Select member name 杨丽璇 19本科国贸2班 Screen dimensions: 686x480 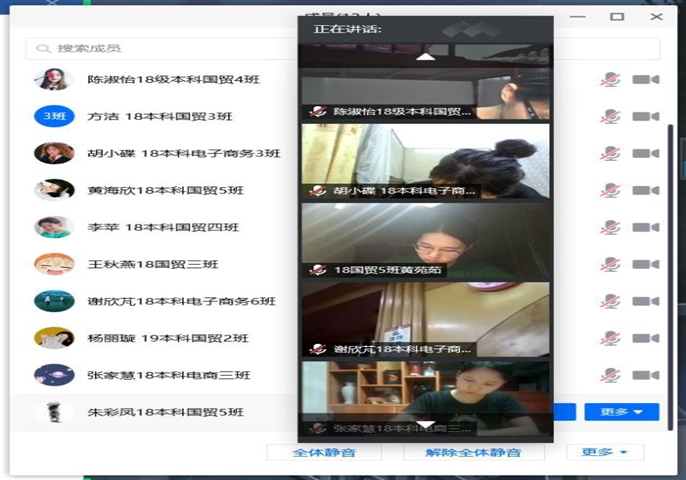point(168,338)
